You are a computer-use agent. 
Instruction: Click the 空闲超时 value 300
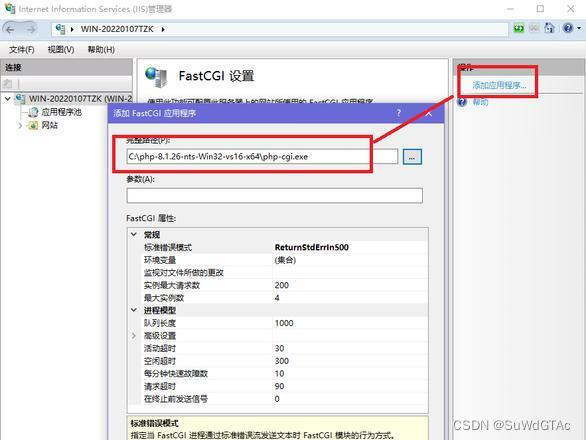tap(282, 361)
